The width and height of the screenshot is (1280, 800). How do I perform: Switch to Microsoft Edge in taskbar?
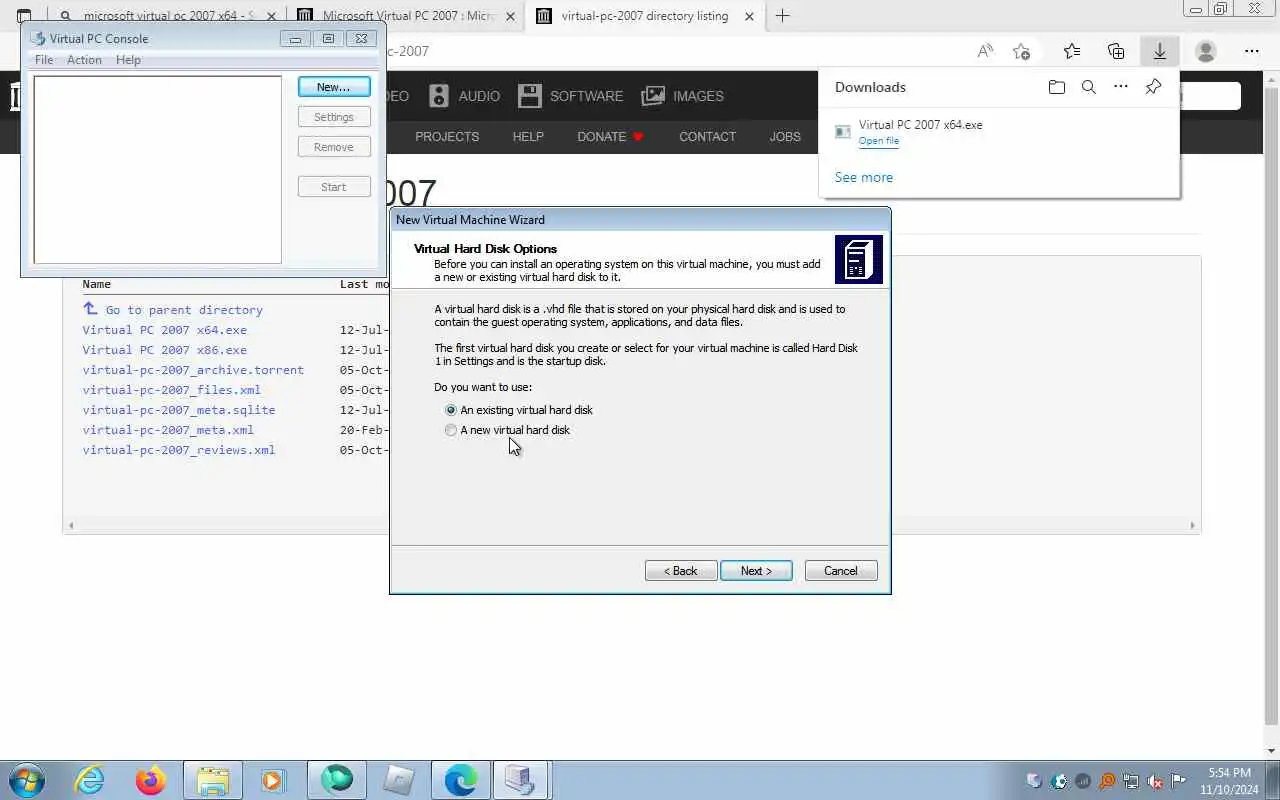tap(461, 780)
